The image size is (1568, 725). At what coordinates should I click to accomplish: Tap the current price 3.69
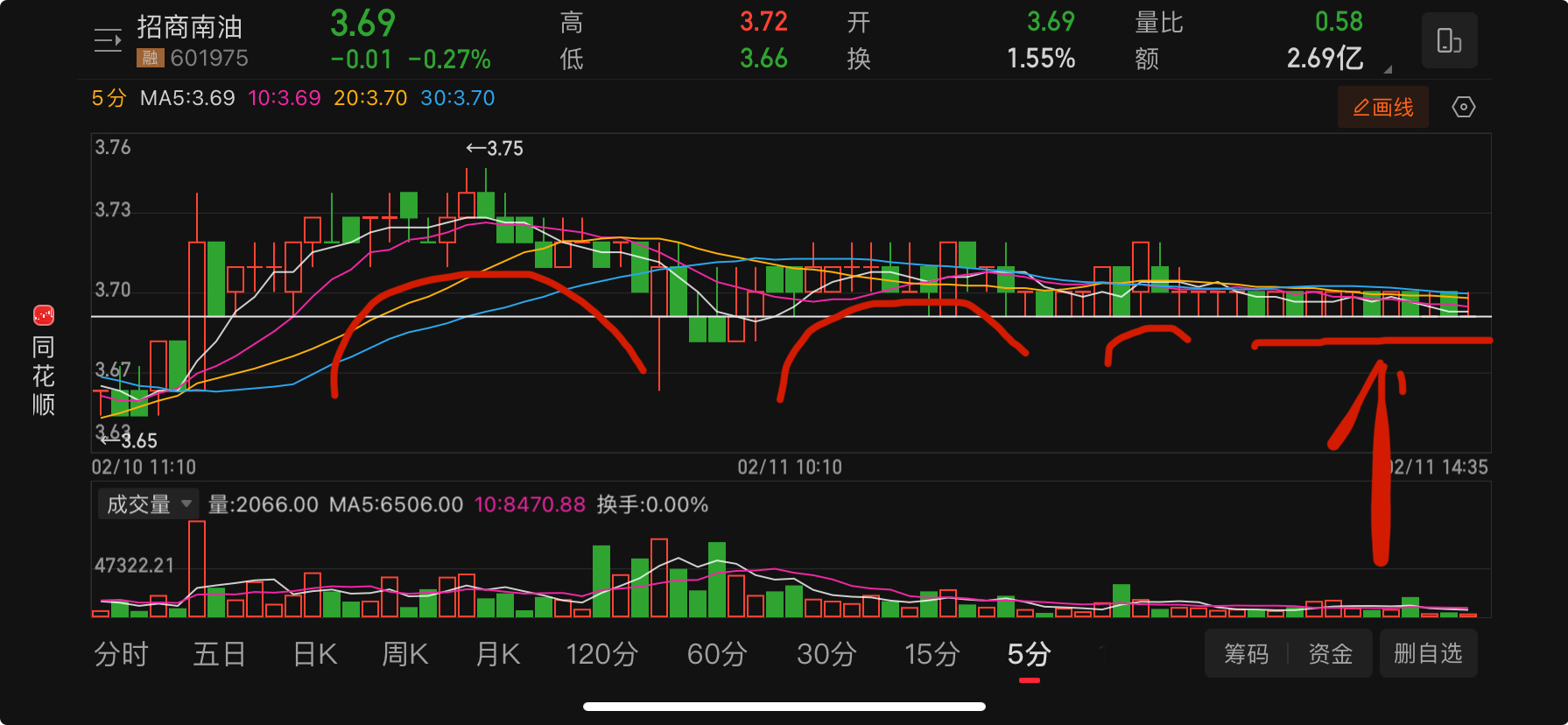pos(362,24)
